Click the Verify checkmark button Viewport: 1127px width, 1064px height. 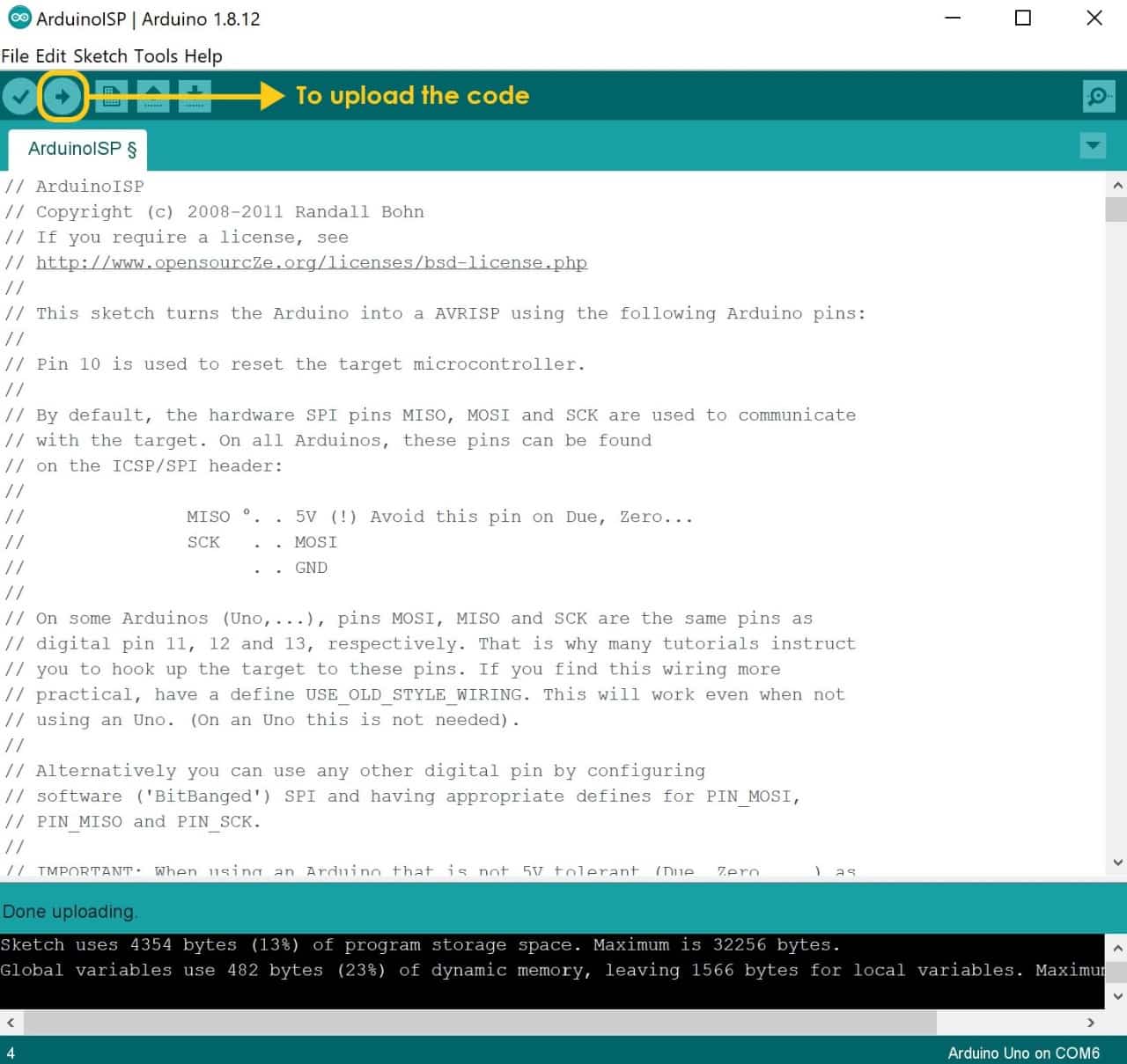[20, 95]
